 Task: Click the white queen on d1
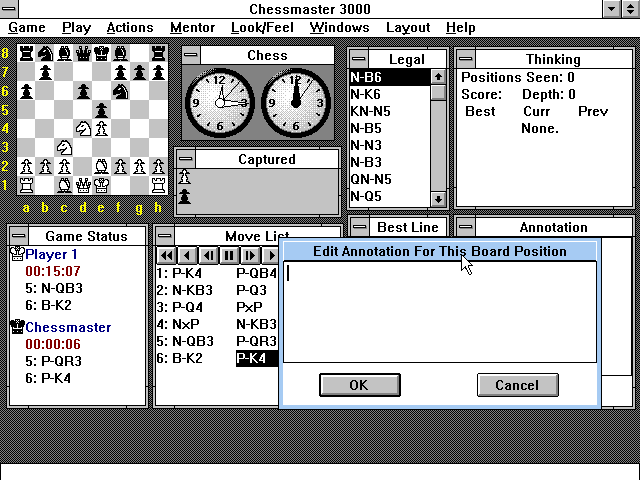pyautogui.click(x=83, y=185)
